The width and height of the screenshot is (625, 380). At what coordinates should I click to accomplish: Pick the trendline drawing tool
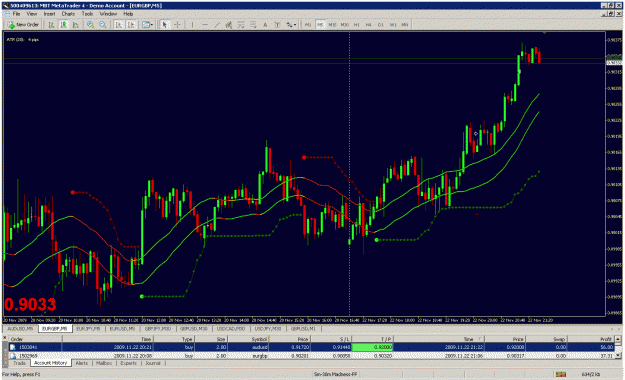216,25
